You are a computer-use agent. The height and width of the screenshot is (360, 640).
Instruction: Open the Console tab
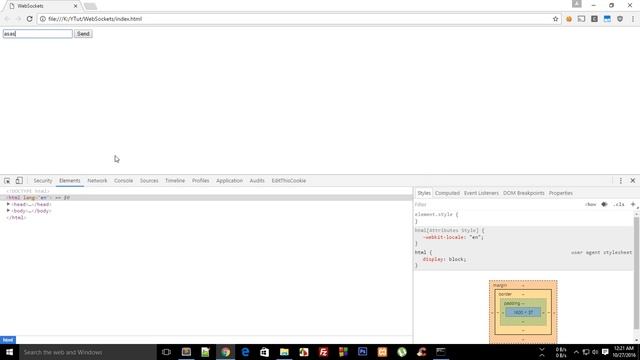pyautogui.click(x=123, y=180)
